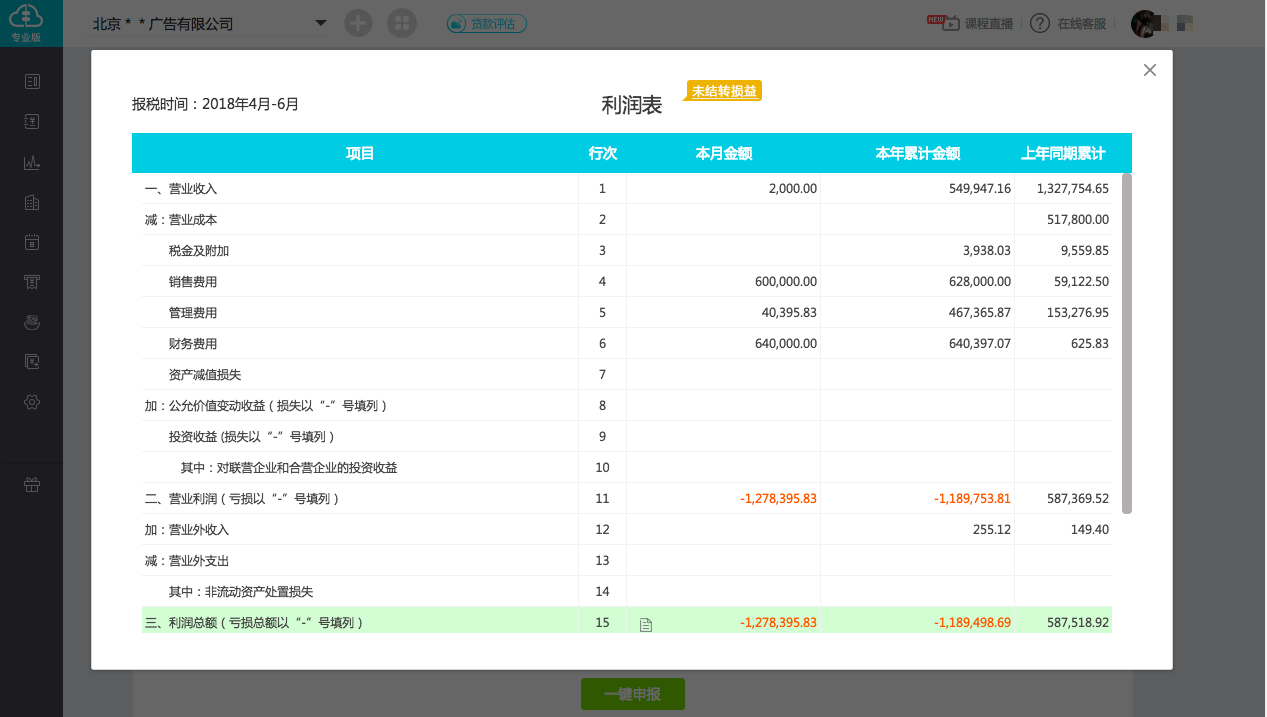Expand the 北京广告有限公司 company dropdown
Screen dimensions: 1267x717
(320, 23)
